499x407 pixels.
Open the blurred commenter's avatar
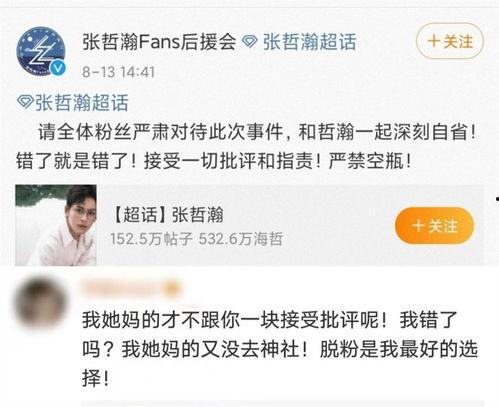(x=39, y=303)
